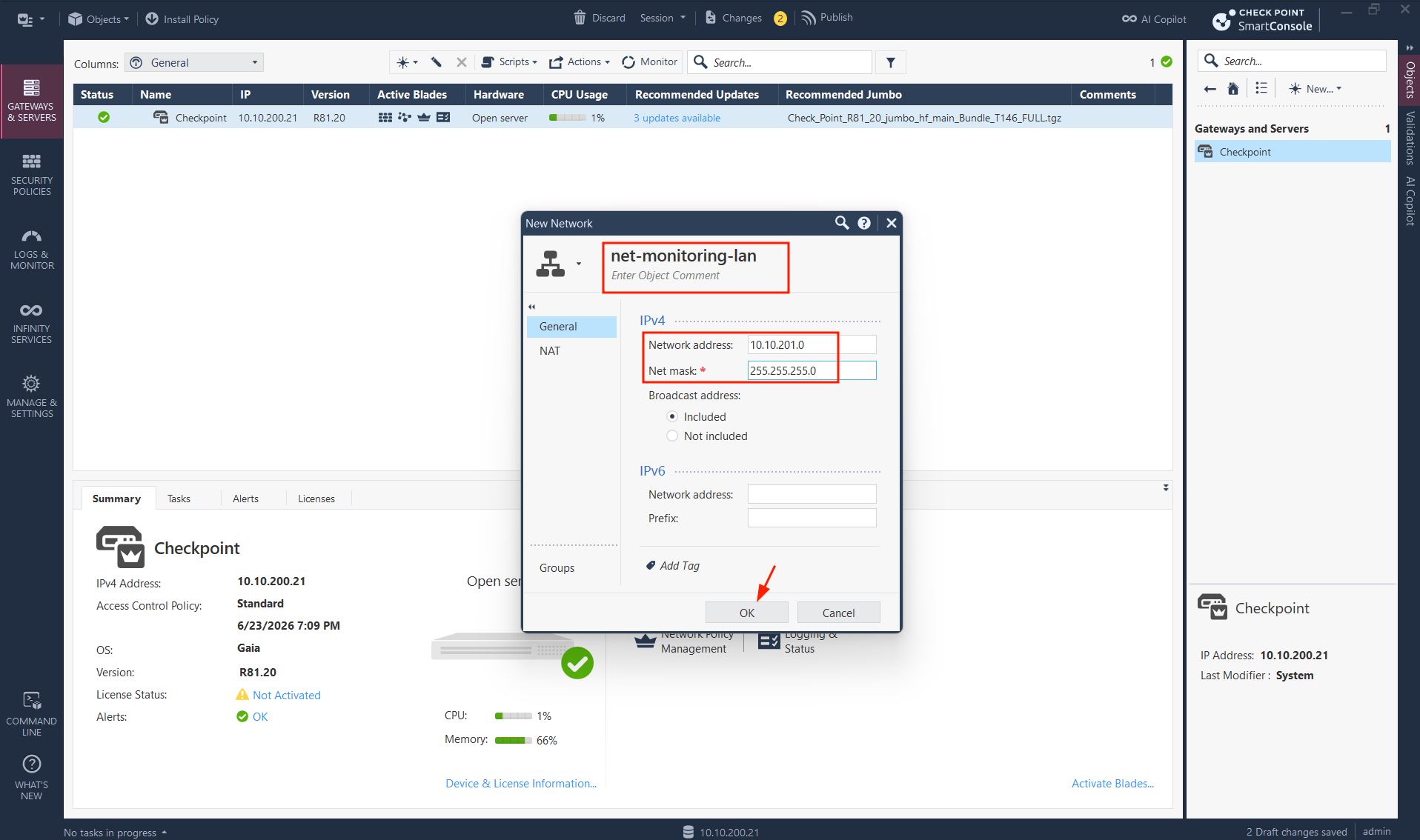Image resolution: width=1420 pixels, height=840 pixels.
Task: Select Included broadcast address option
Action: [x=672, y=417]
